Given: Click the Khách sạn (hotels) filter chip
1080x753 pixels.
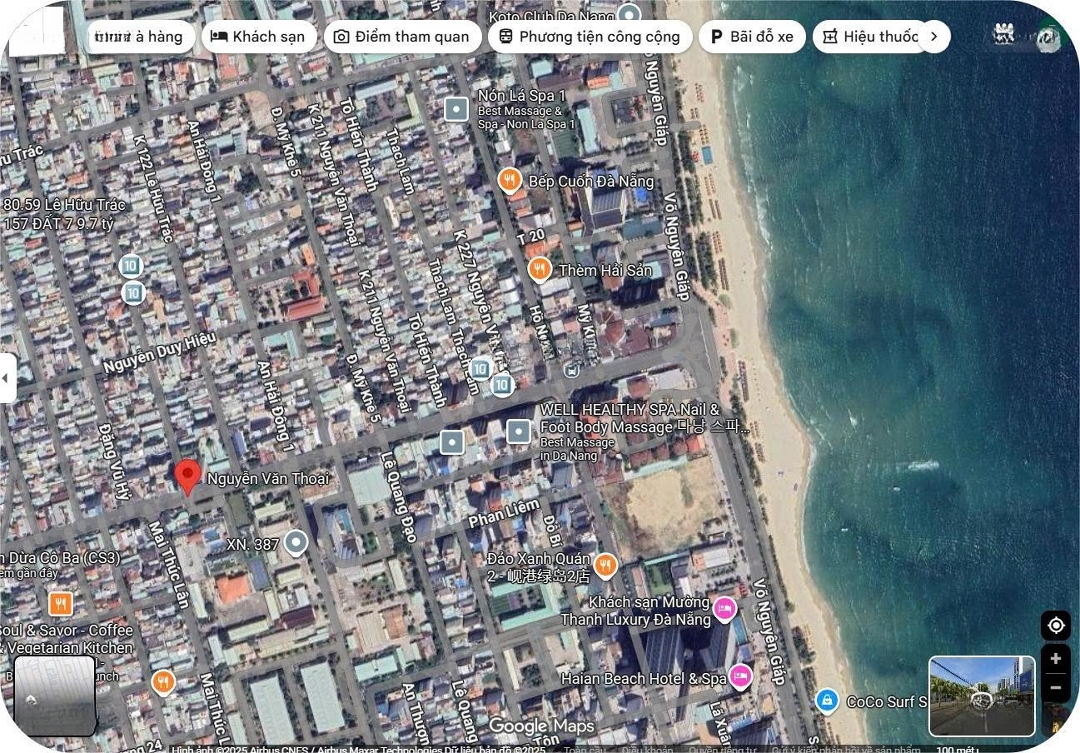Looking at the screenshot, I should (x=260, y=37).
